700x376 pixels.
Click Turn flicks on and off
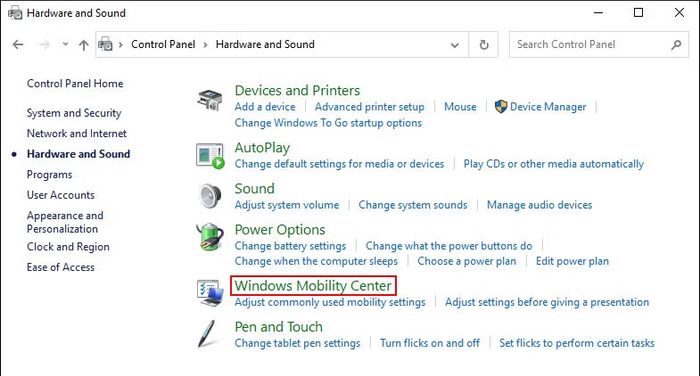coord(429,343)
